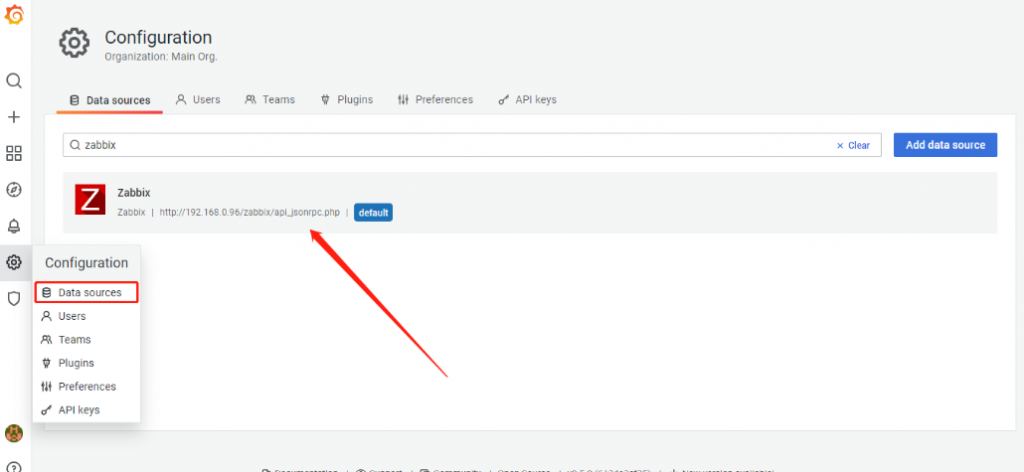Open the user avatar in sidebar
This screenshot has height=472, width=1024.
tap(14, 433)
